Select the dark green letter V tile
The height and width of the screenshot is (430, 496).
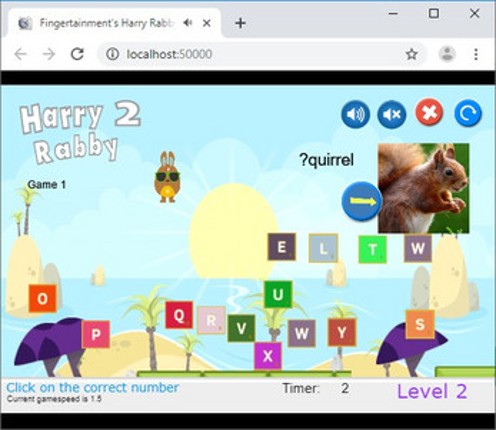click(x=241, y=328)
